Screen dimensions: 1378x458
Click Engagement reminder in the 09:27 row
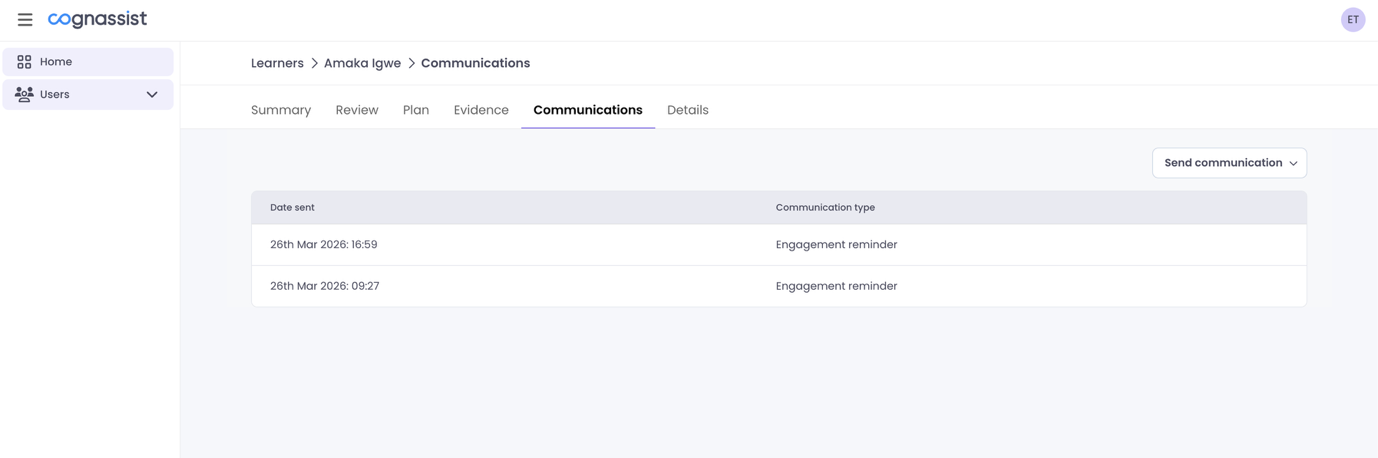[x=836, y=286]
